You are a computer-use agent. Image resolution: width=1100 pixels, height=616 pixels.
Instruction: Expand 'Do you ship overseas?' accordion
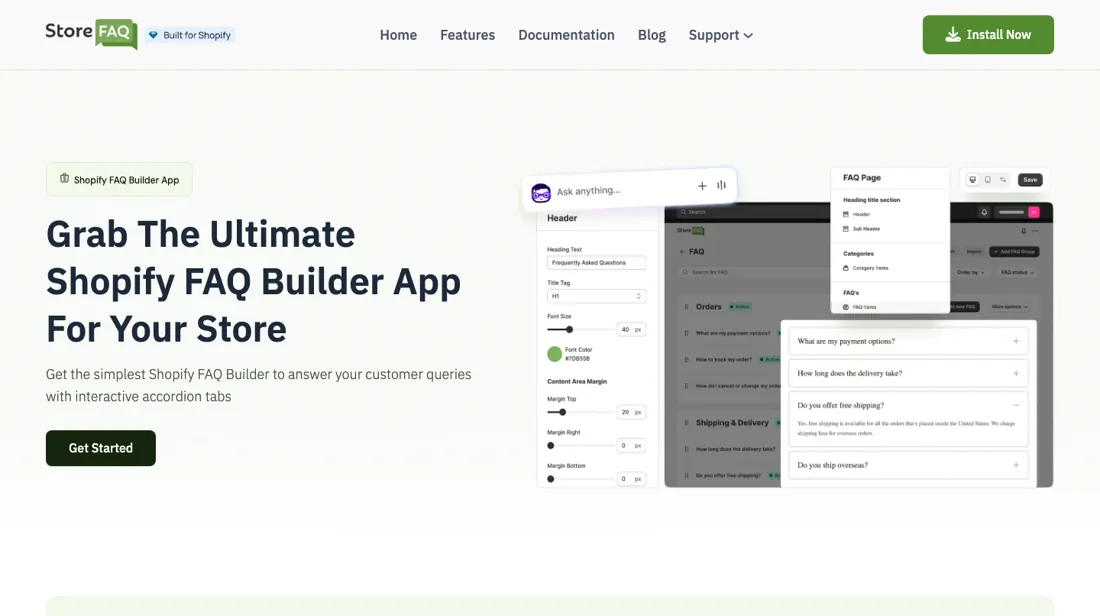(x=908, y=465)
